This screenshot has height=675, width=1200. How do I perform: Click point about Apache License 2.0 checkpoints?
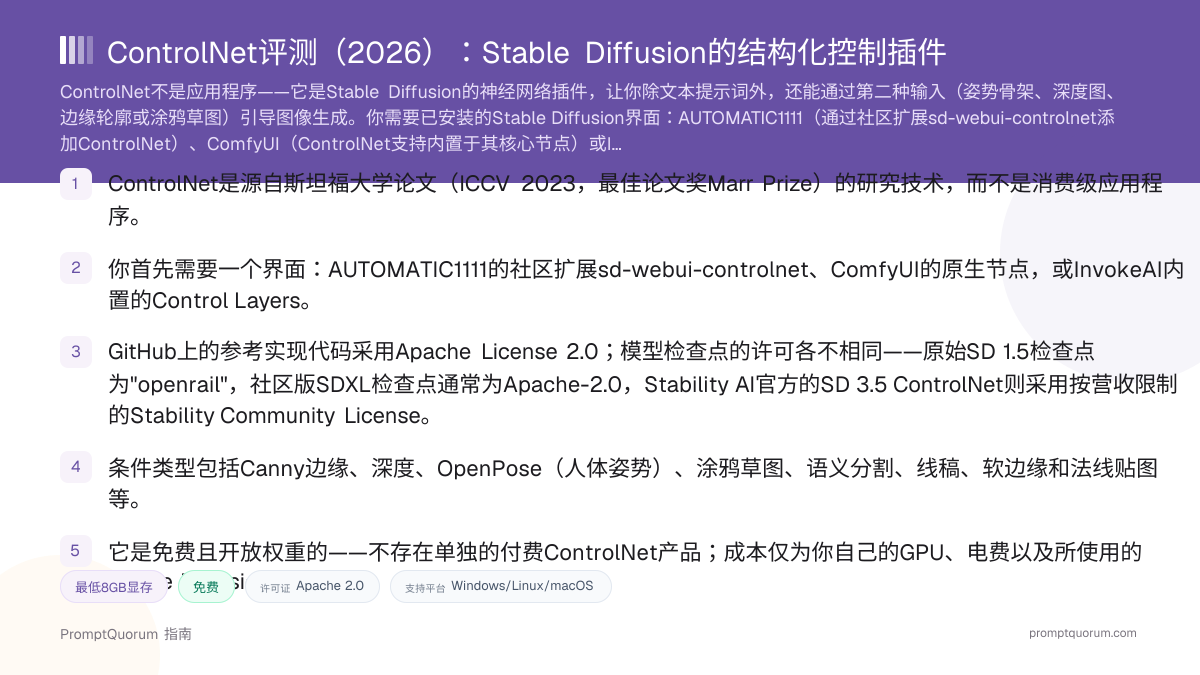tap(643, 383)
